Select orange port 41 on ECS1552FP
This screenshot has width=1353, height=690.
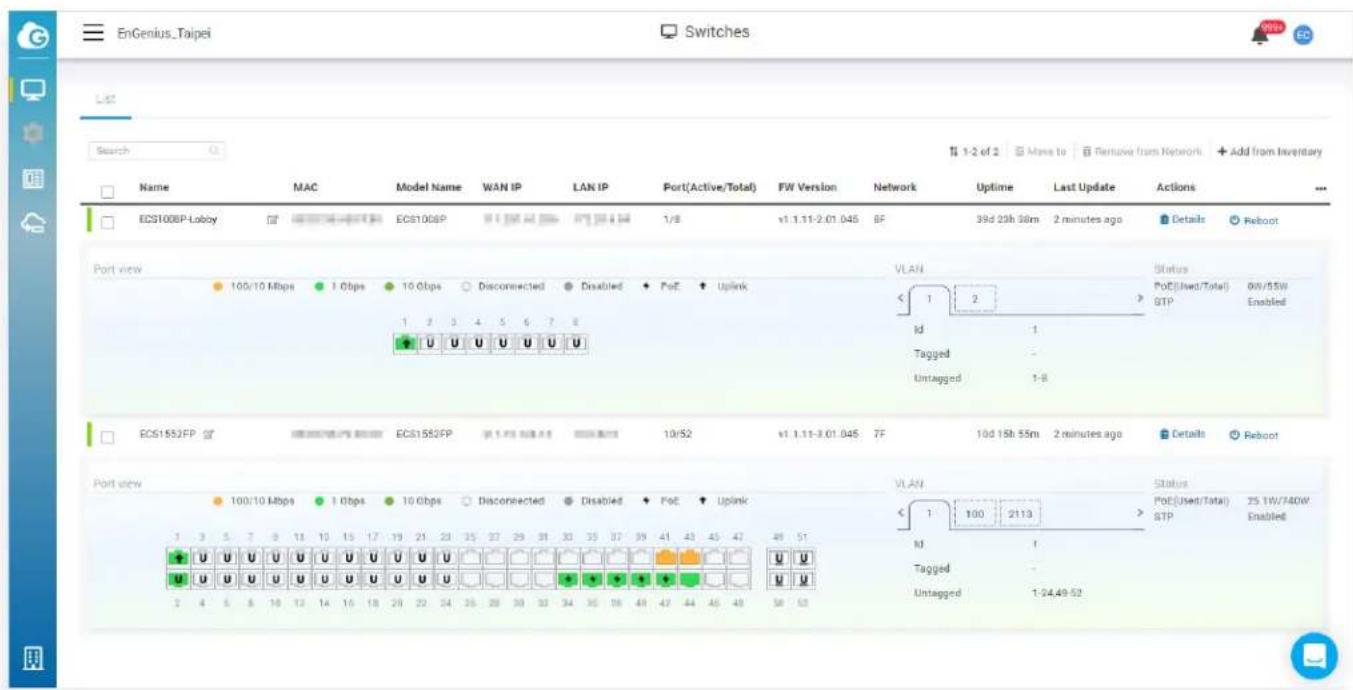665,558
